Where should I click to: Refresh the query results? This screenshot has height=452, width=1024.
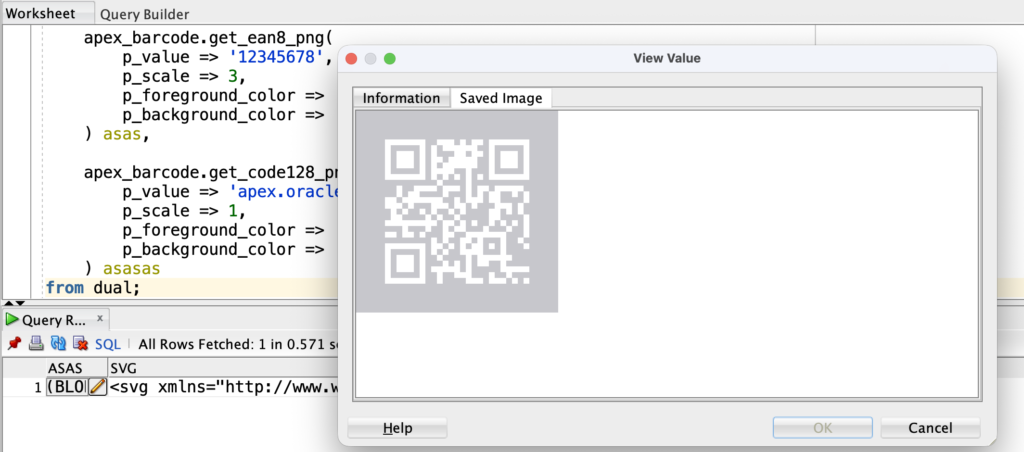point(58,344)
